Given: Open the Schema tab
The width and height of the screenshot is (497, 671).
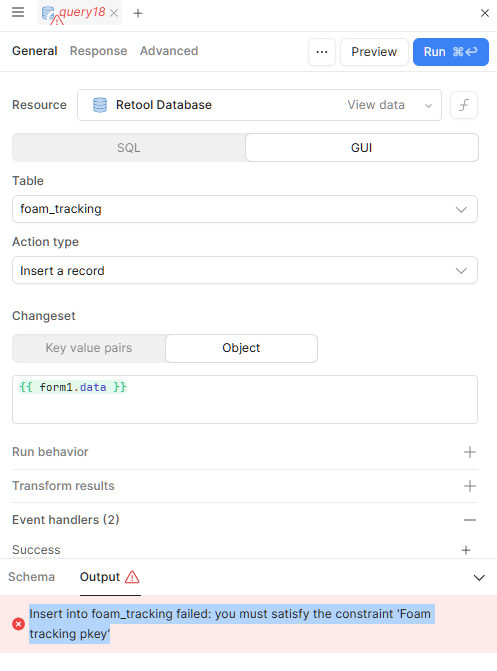Looking at the screenshot, I should pyautogui.click(x=32, y=577).
